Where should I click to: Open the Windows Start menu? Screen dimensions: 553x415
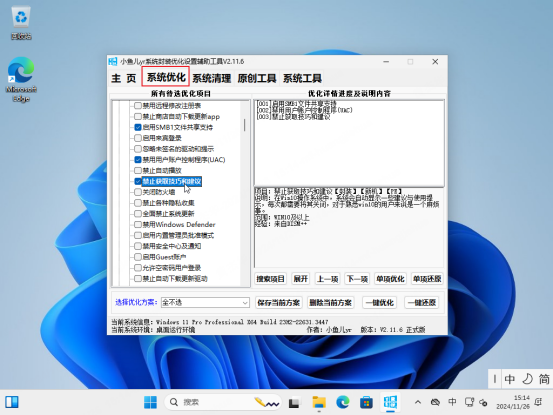[x=151, y=402]
